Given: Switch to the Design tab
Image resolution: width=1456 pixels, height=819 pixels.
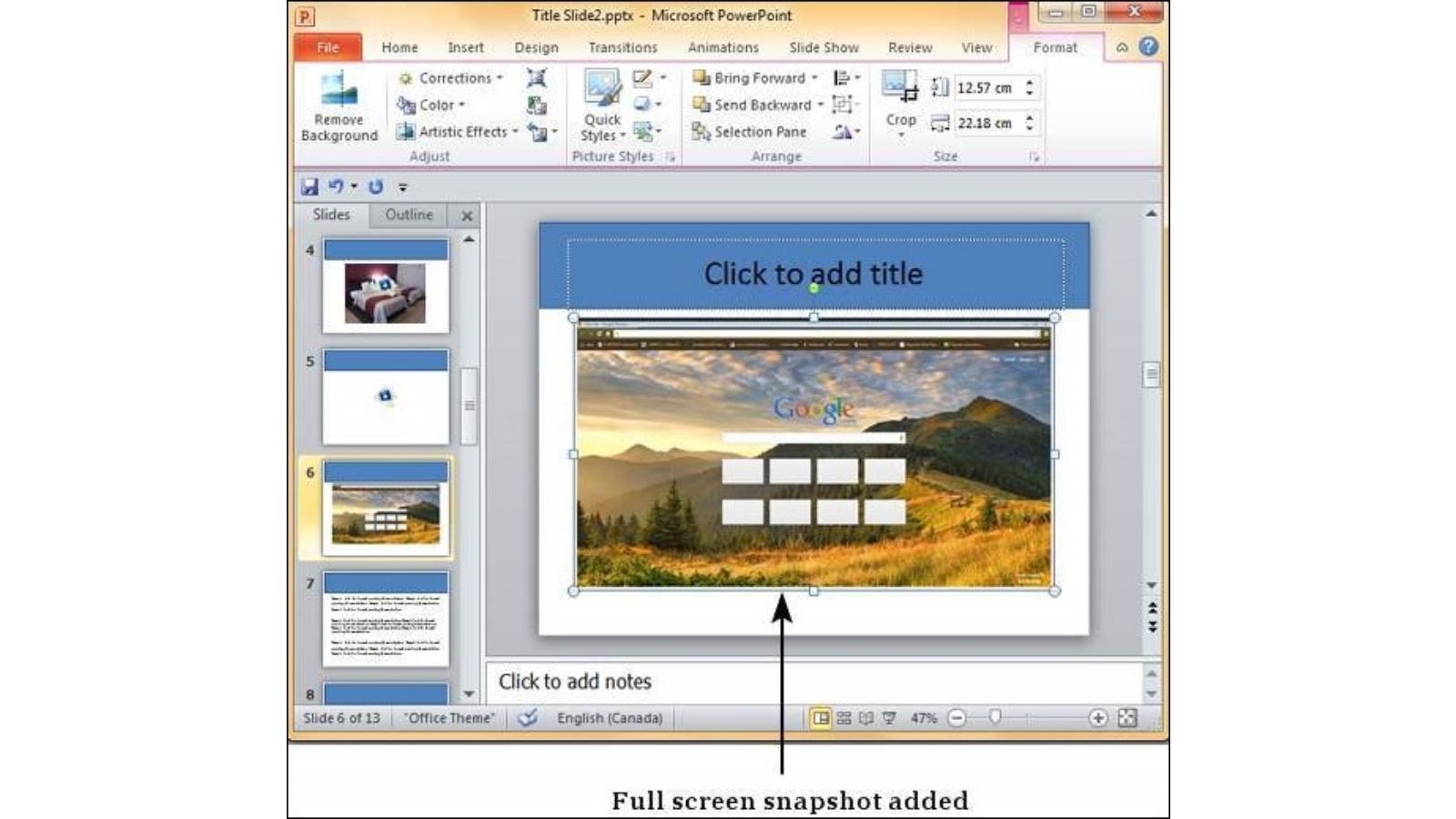Looking at the screenshot, I should tap(536, 47).
